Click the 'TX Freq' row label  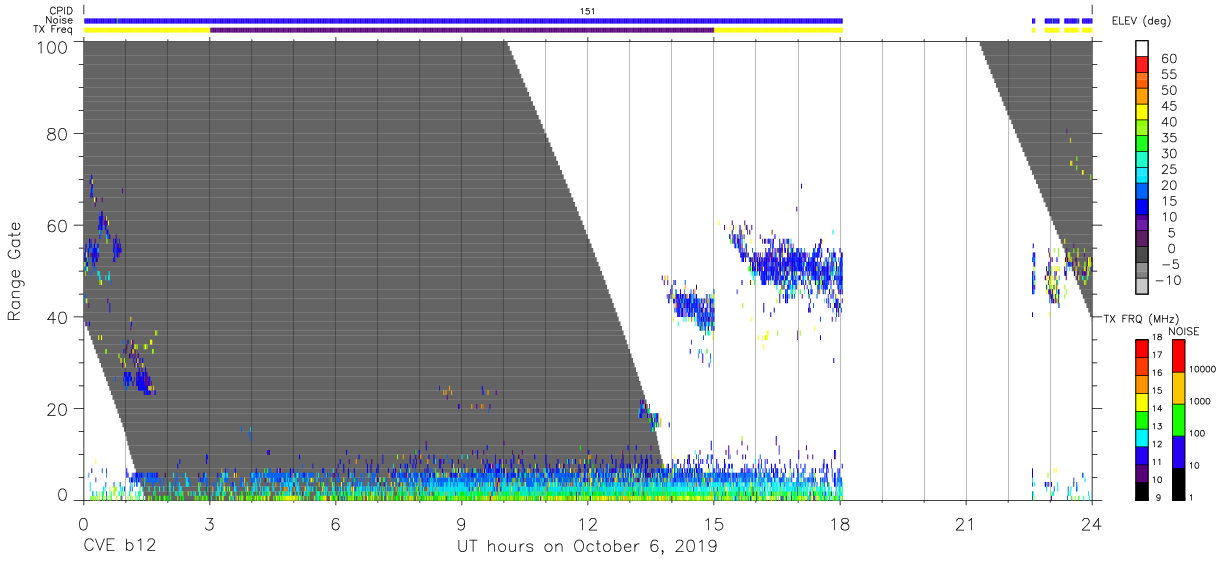[x=54, y=29]
